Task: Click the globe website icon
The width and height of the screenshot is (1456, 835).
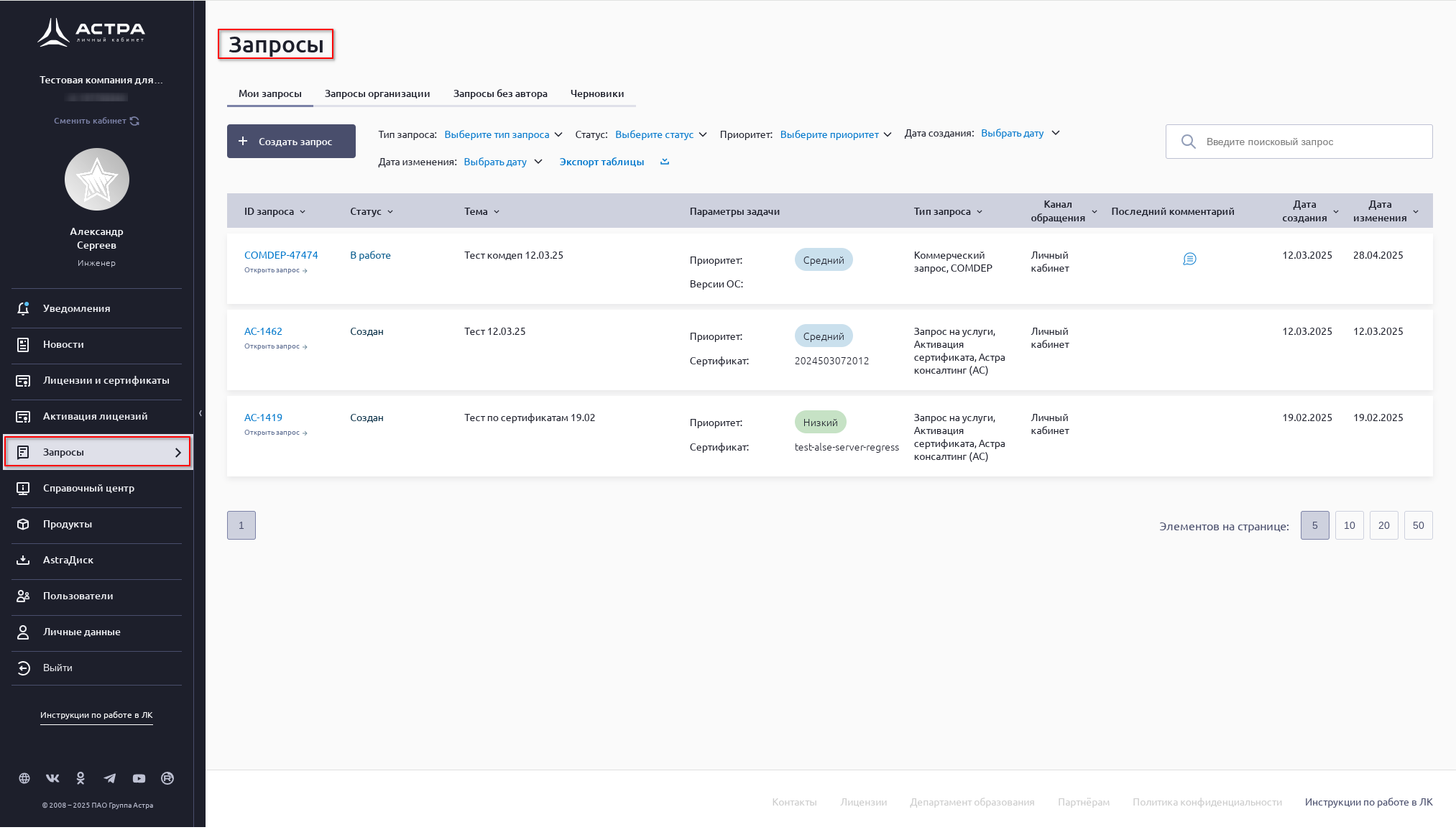Action: (x=24, y=778)
